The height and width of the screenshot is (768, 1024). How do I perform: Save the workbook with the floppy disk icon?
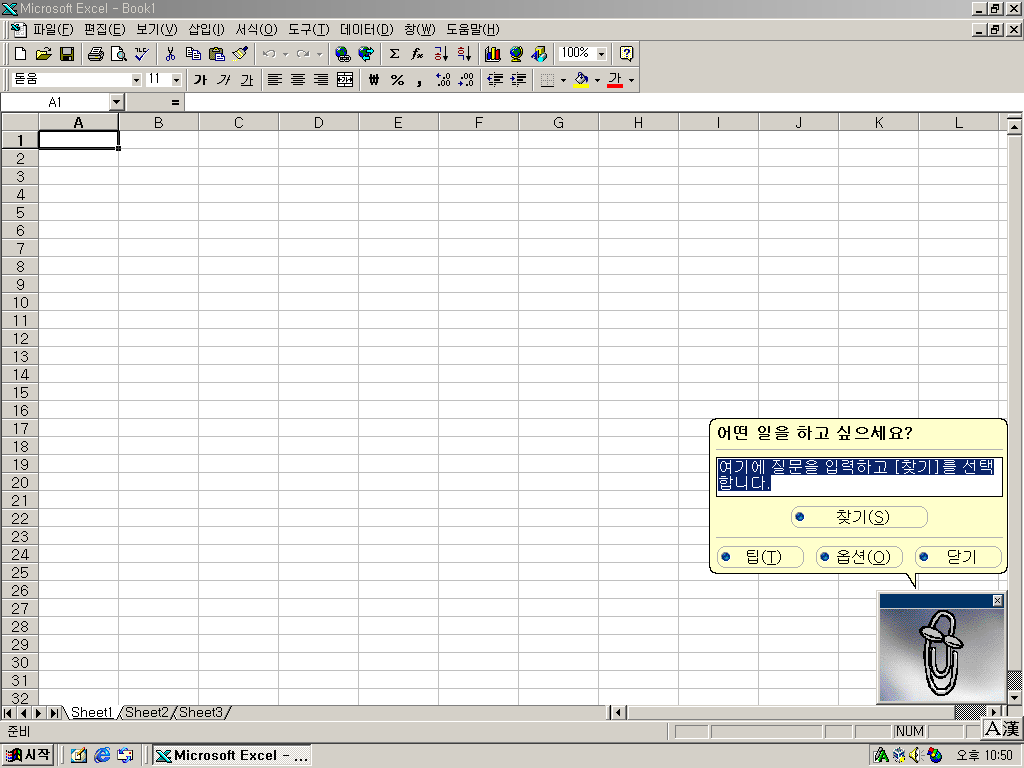(x=67, y=54)
